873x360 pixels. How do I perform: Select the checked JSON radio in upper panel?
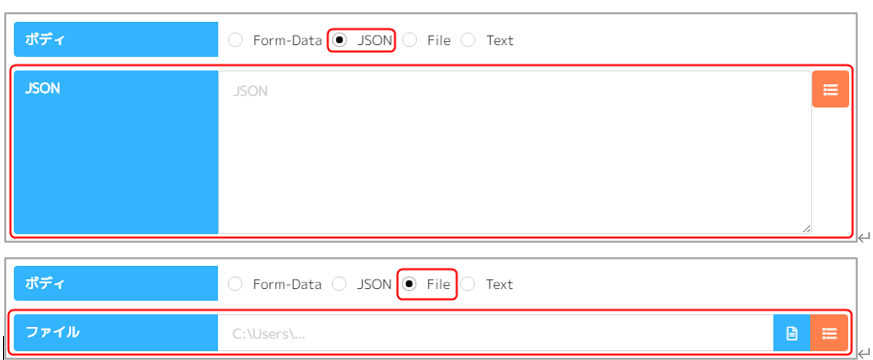[339, 40]
